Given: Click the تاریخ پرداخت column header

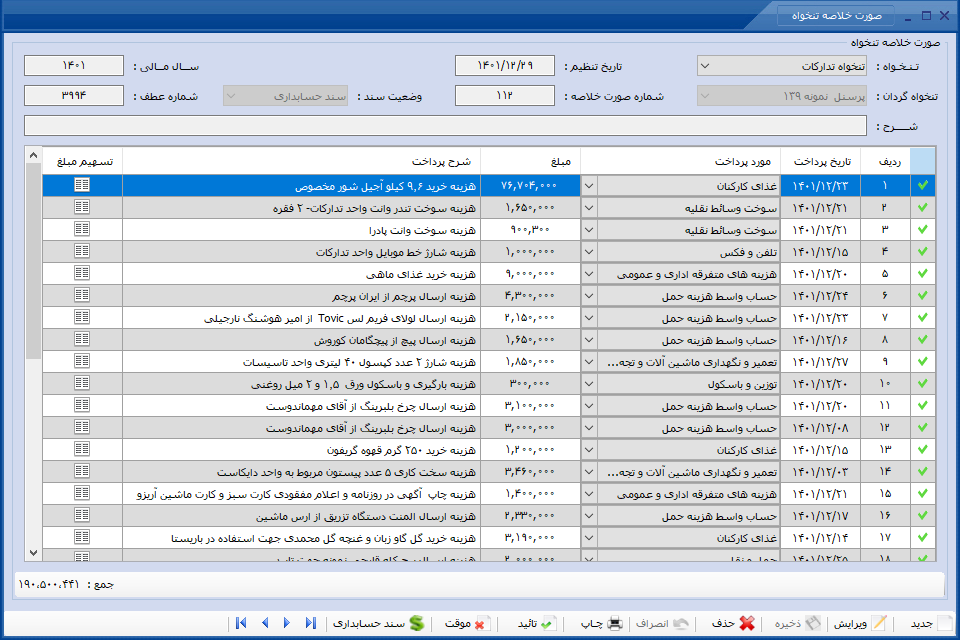Looking at the screenshot, I should (820, 162).
